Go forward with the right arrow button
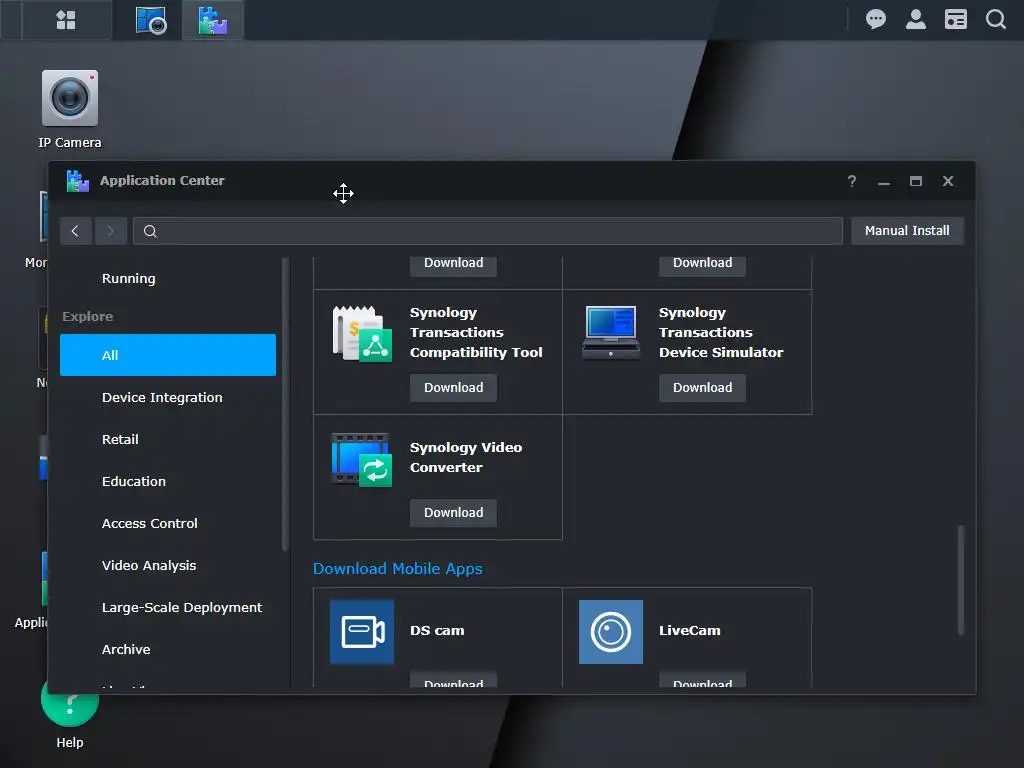The width and height of the screenshot is (1024, 768). click(x=110, y=231)
